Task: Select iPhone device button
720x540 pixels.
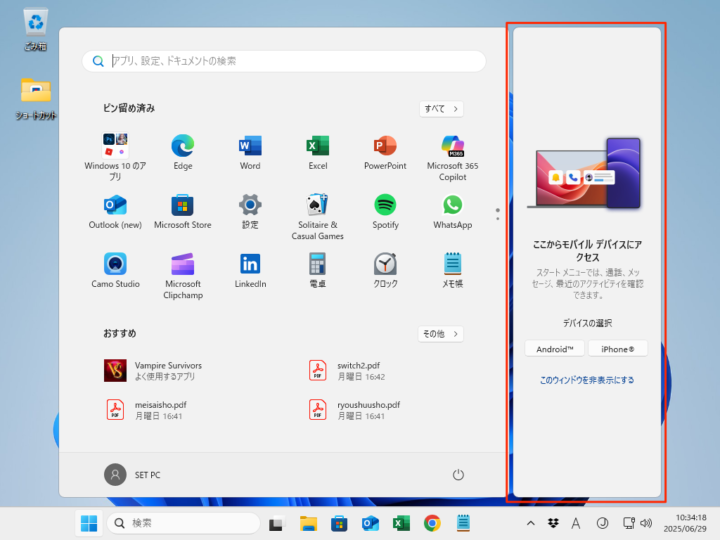Action: (x=618, y=349)
